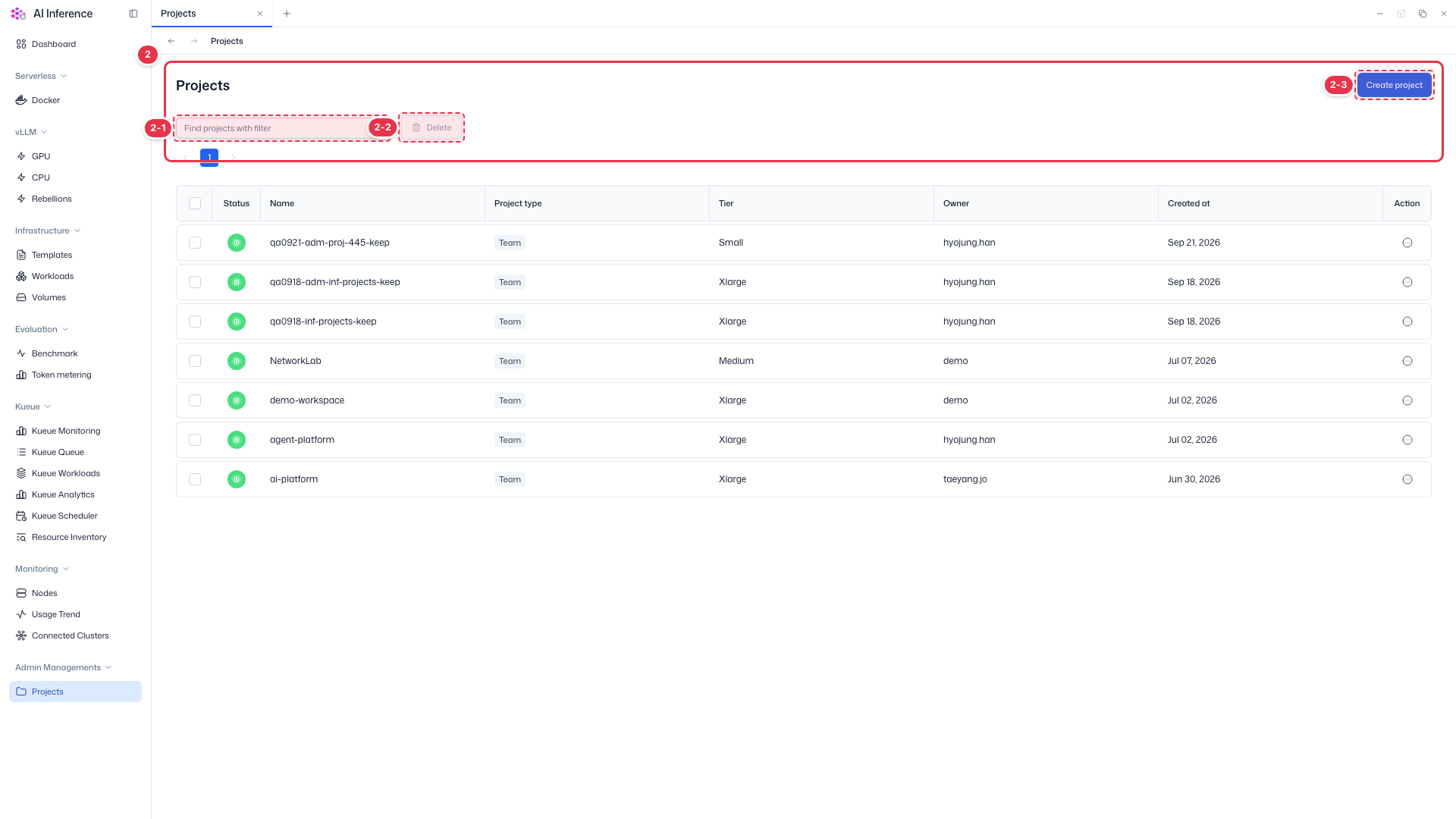Click the Delete button
The width and height of the screenshot is (1456, 819).
(431, 127)
